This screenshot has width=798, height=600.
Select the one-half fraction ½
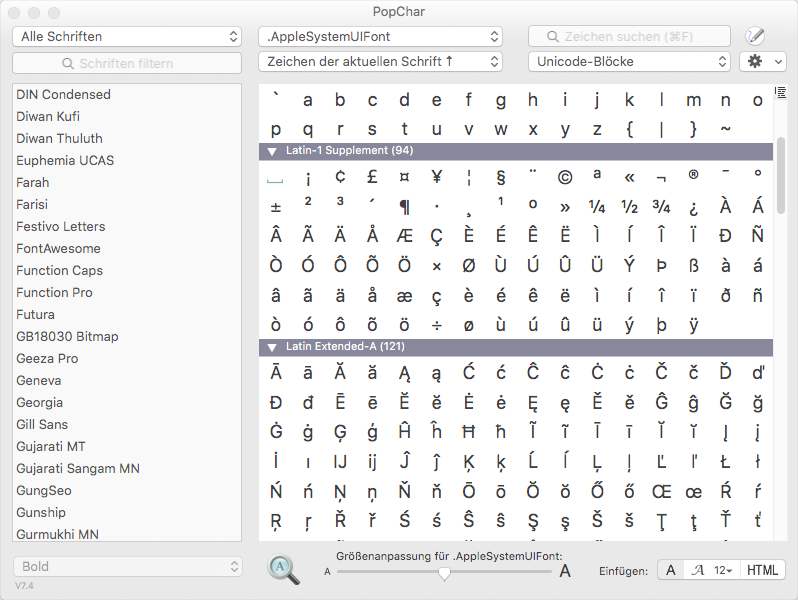(629, 207)
